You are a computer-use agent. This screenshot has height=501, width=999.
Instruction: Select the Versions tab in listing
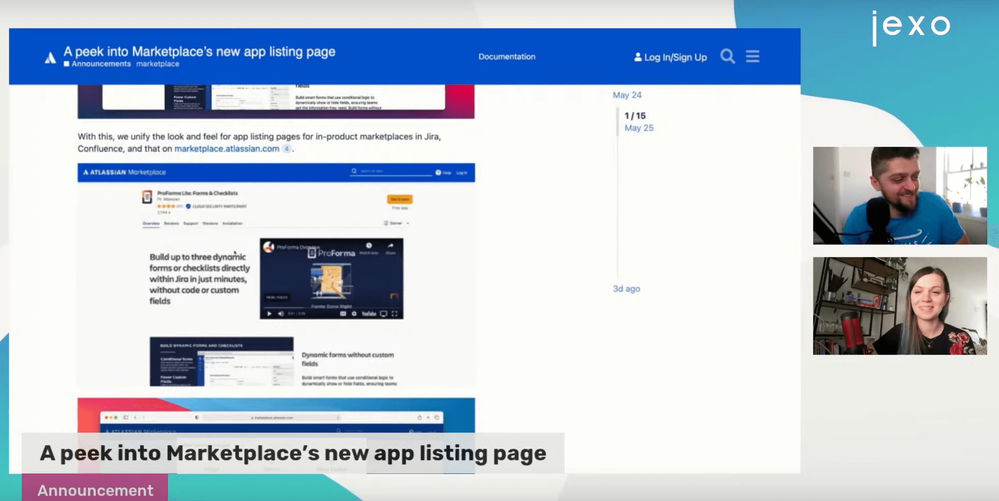(x=210, y=224)
